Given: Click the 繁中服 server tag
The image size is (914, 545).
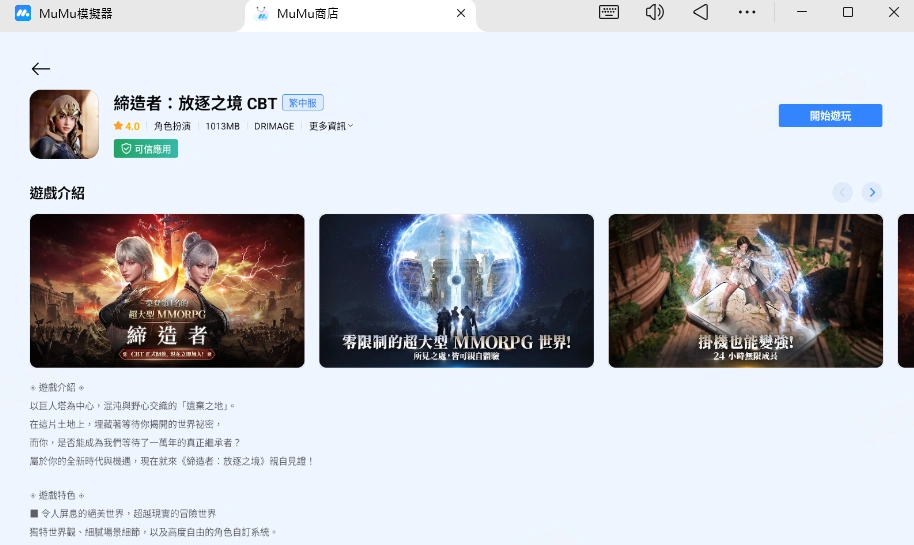Looking at the screenshot, I should pyautogui.click(x=303, y=103).
